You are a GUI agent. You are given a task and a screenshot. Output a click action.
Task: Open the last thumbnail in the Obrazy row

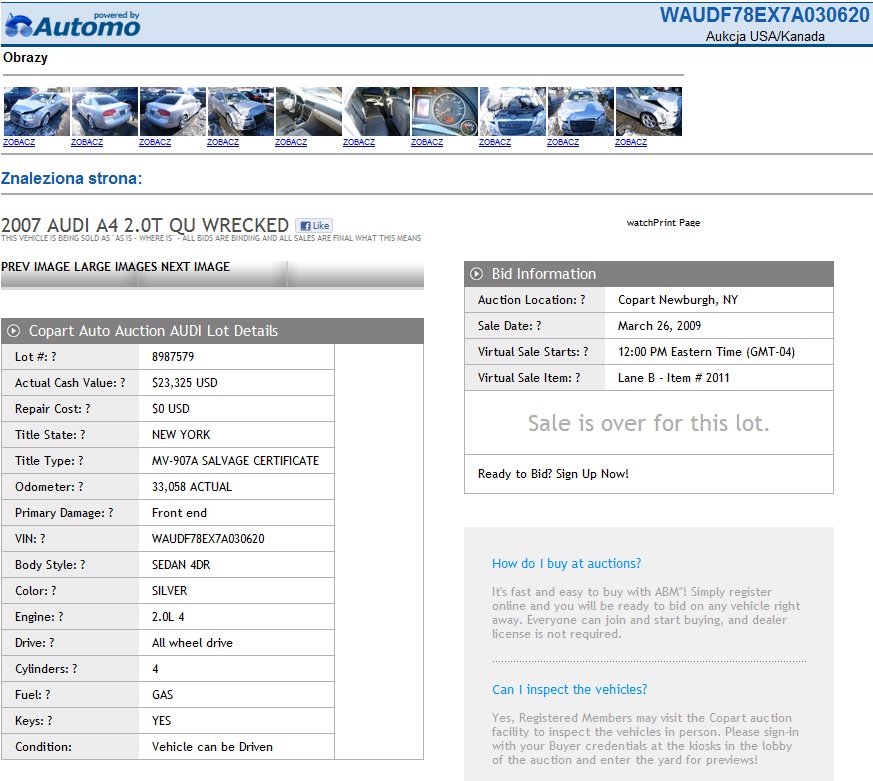point(648,111)
